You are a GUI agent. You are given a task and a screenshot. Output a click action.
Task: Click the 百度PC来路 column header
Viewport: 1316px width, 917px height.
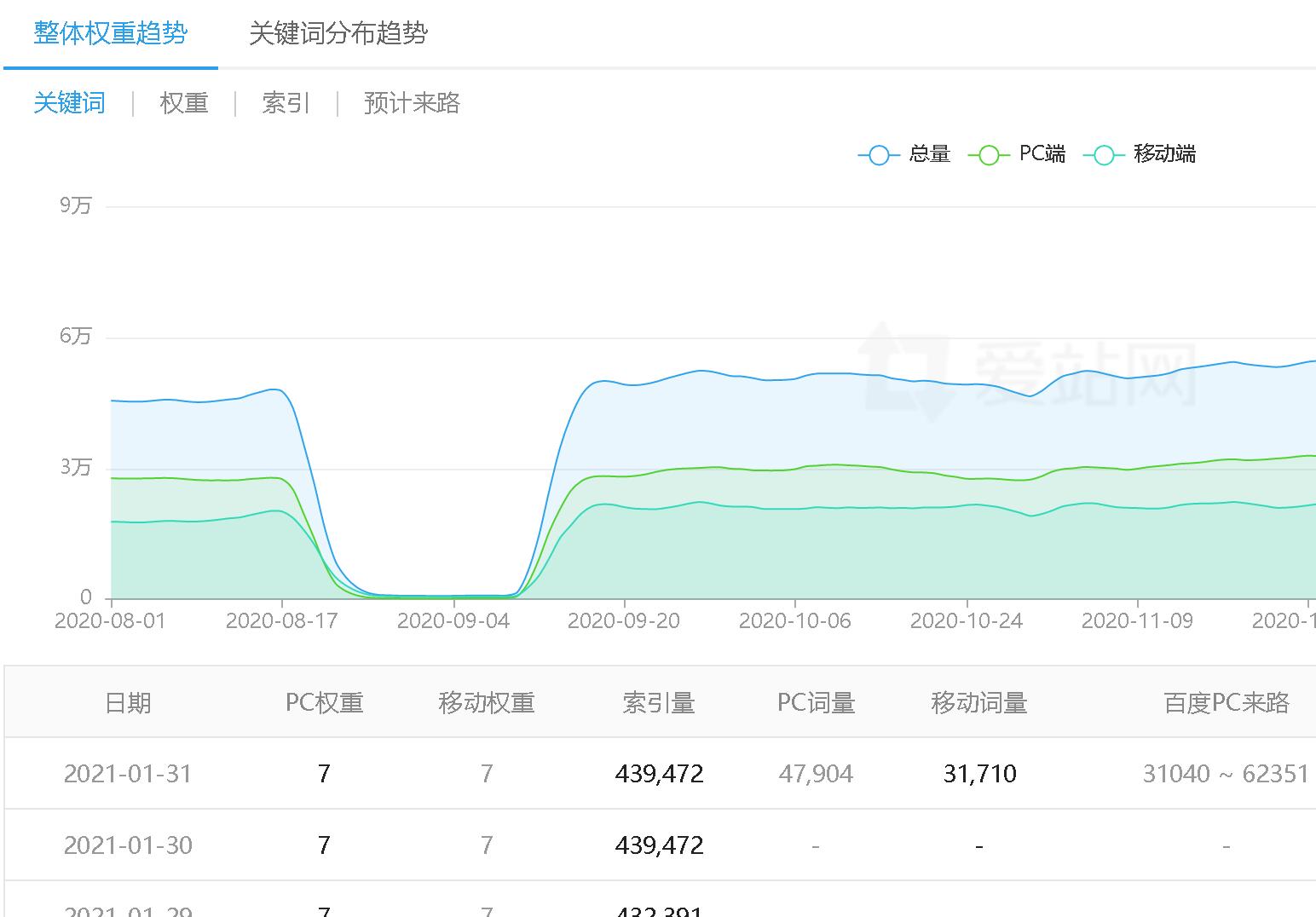(x=1227, y=703)
